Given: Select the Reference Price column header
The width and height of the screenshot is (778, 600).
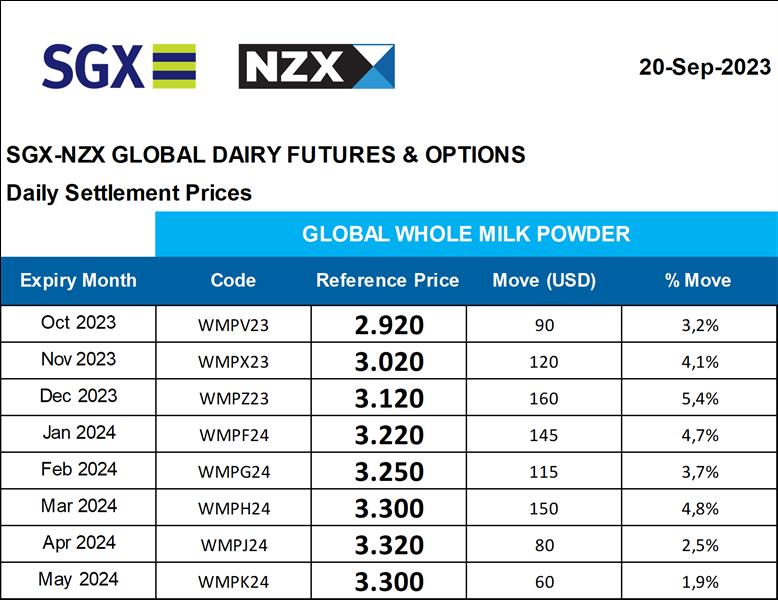Looking at the screenshot, I should (x=388, y=280).
